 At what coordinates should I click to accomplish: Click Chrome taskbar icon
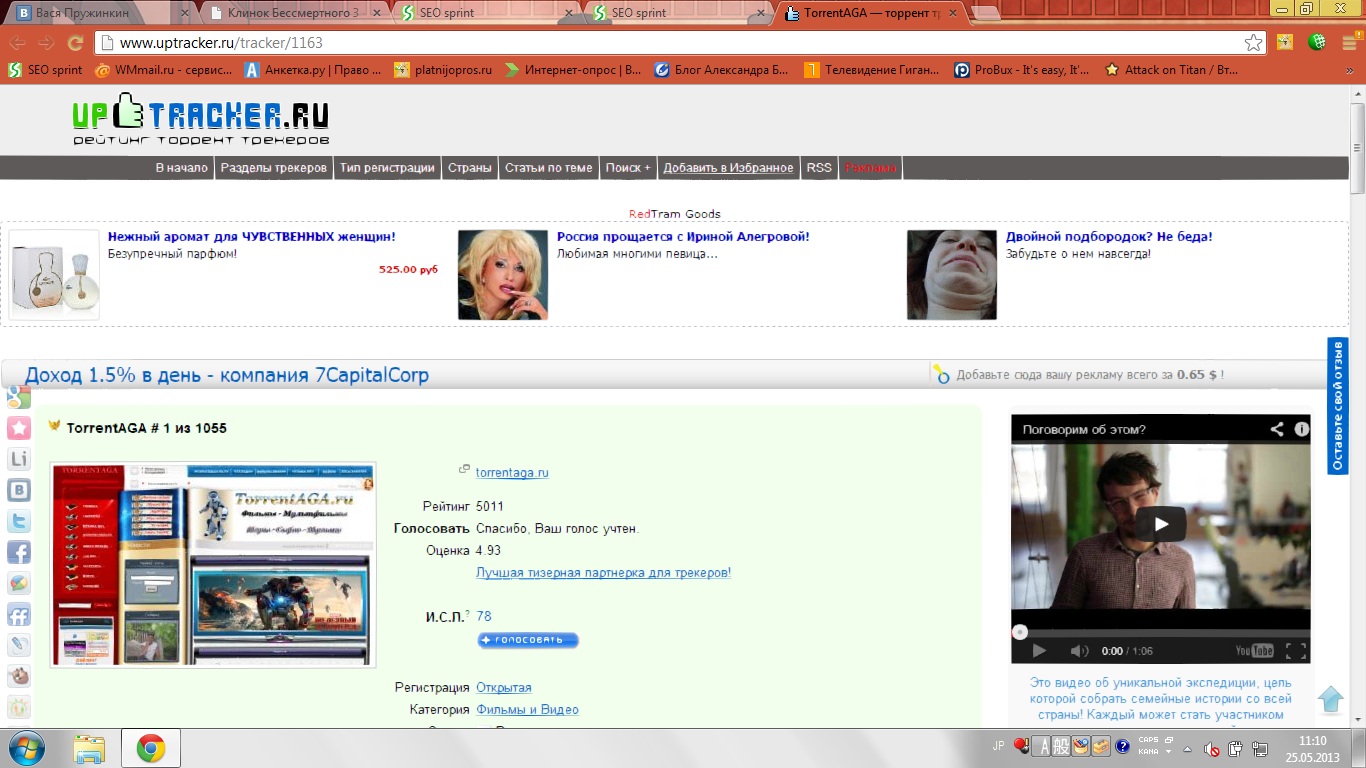click(151, 748)
